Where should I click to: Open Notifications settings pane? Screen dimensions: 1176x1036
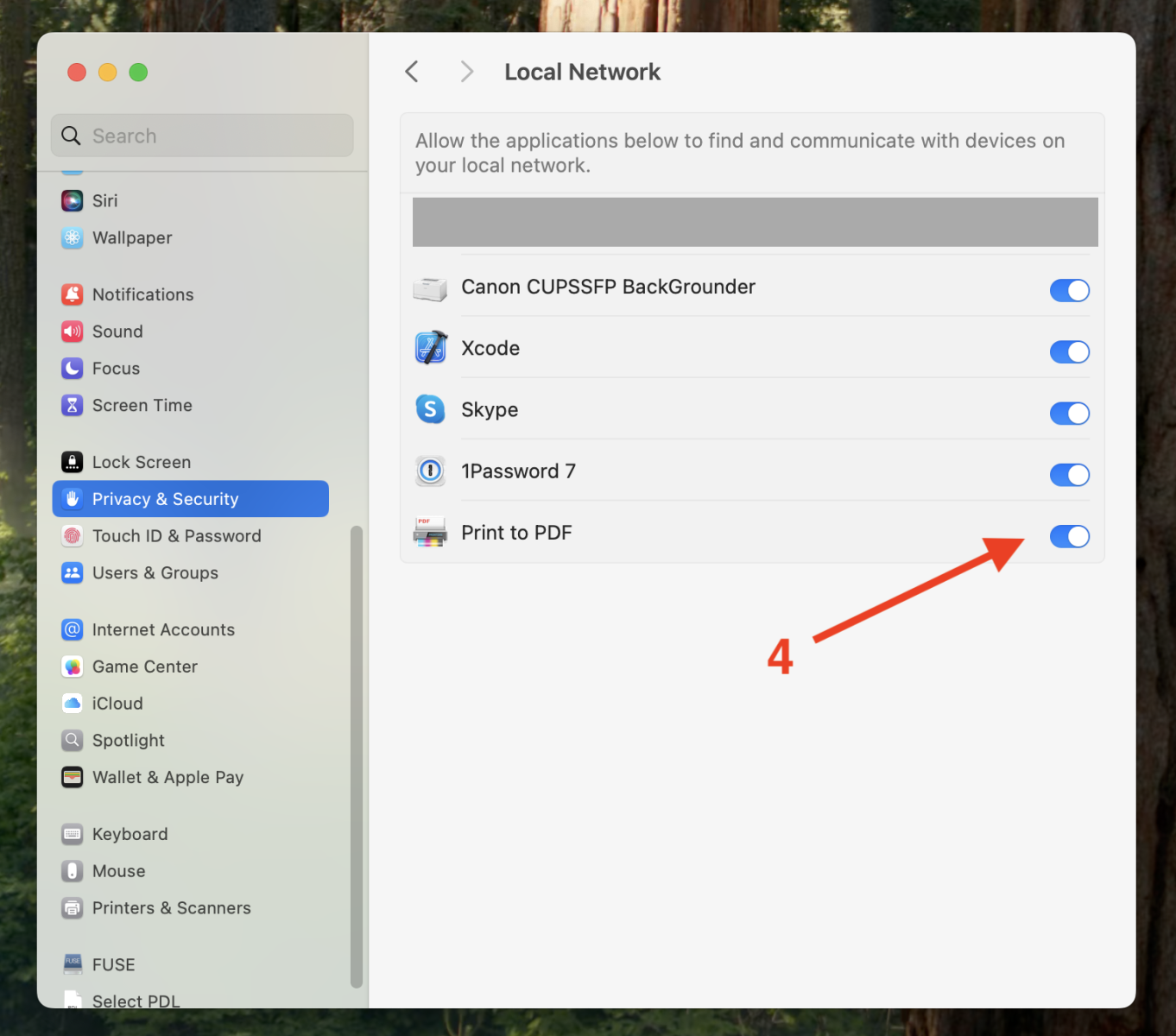coord(142,295)
